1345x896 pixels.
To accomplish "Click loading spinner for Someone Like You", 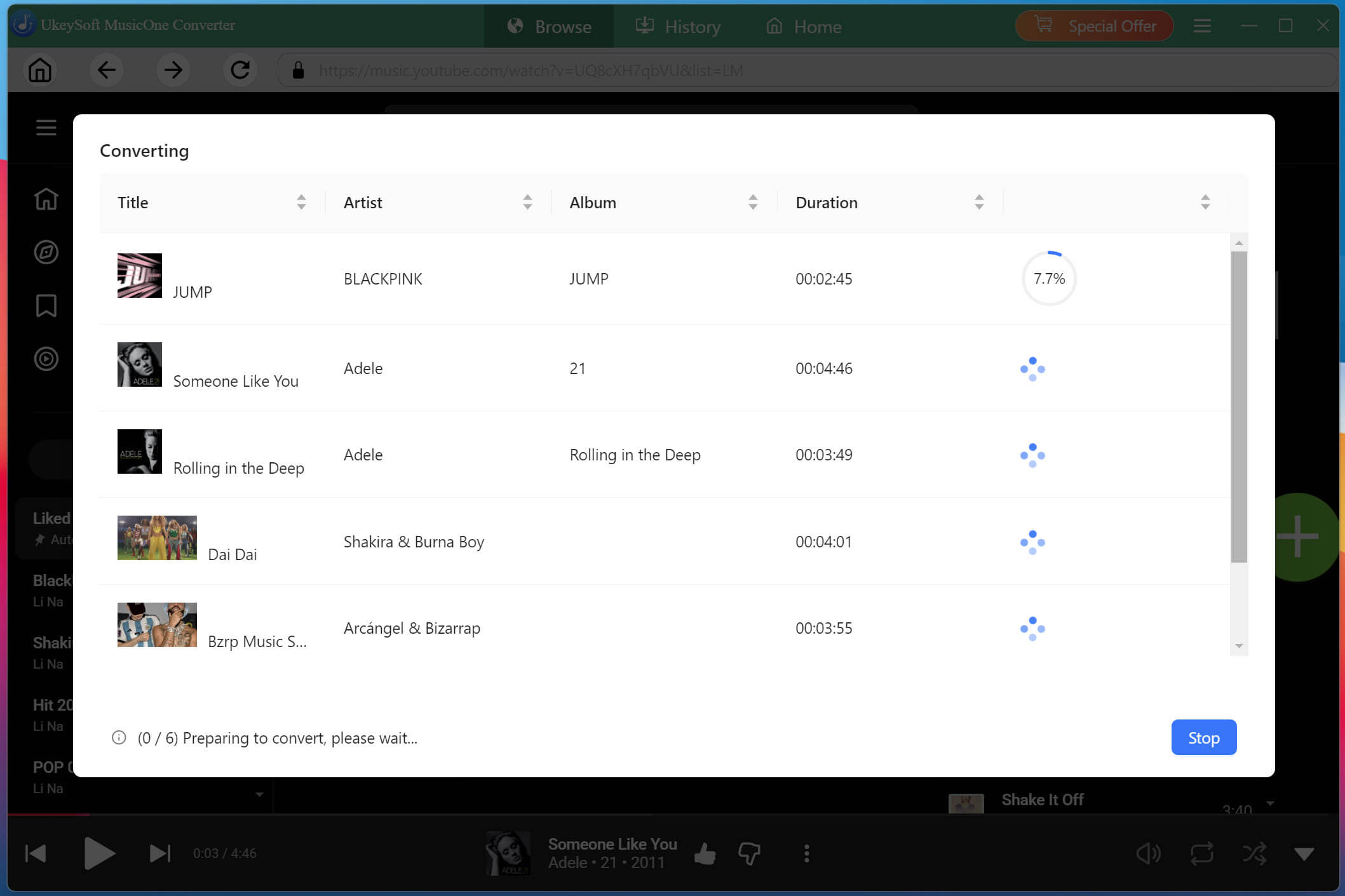I will pyautogui.click(x=1032, y=369).
